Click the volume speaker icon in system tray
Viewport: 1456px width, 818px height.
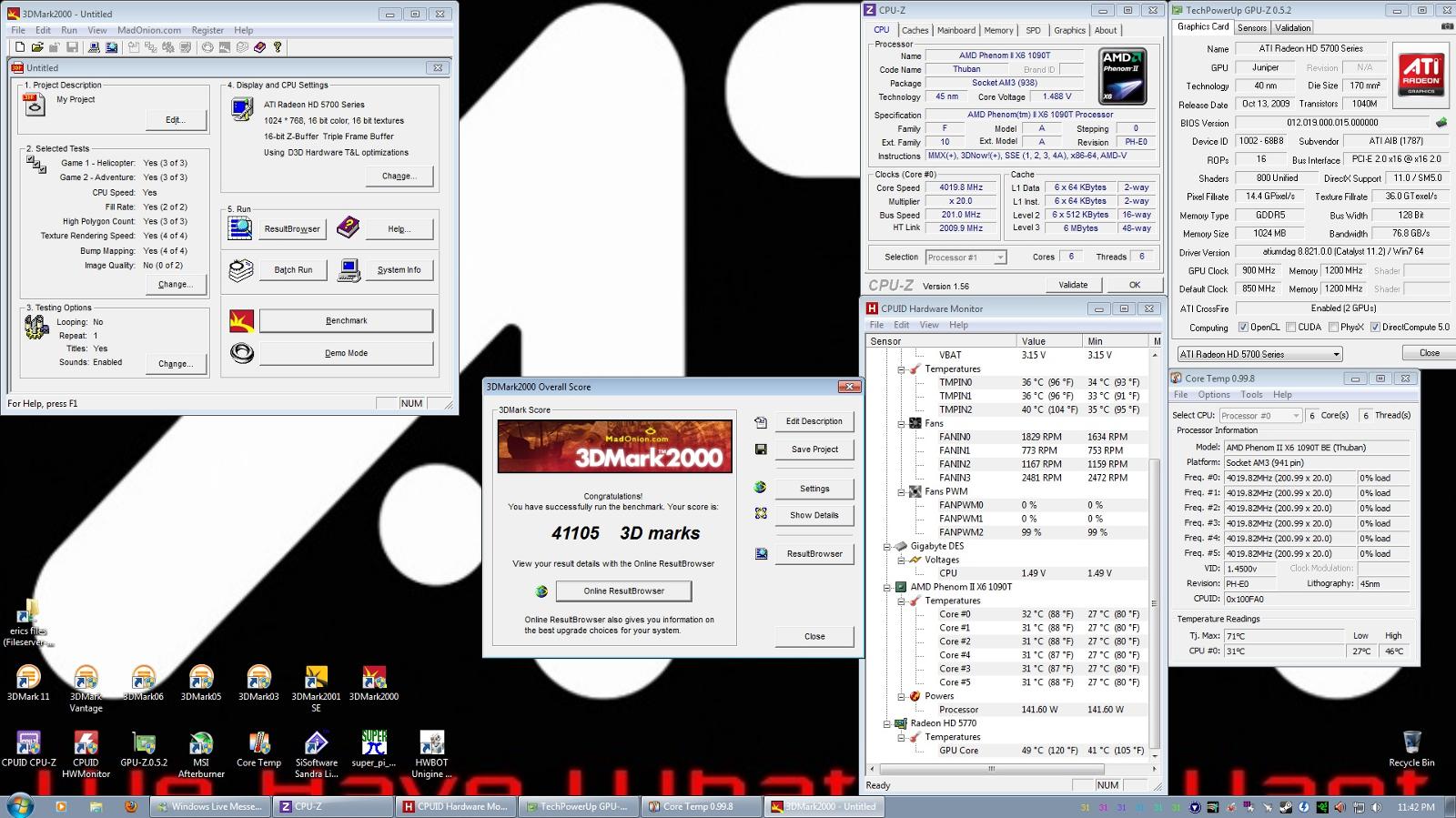[x=1378, y=807]
